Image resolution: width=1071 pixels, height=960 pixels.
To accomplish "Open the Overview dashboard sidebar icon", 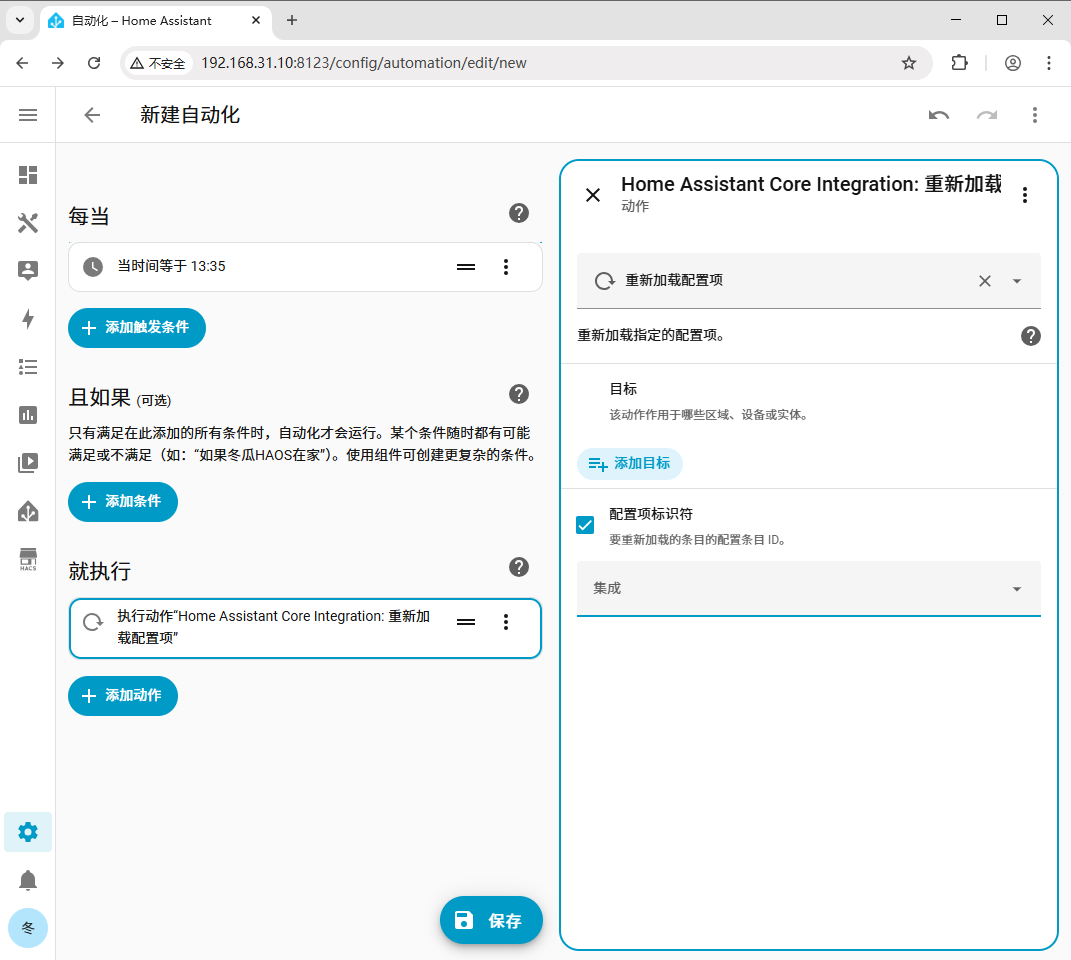I will (28, 175).
